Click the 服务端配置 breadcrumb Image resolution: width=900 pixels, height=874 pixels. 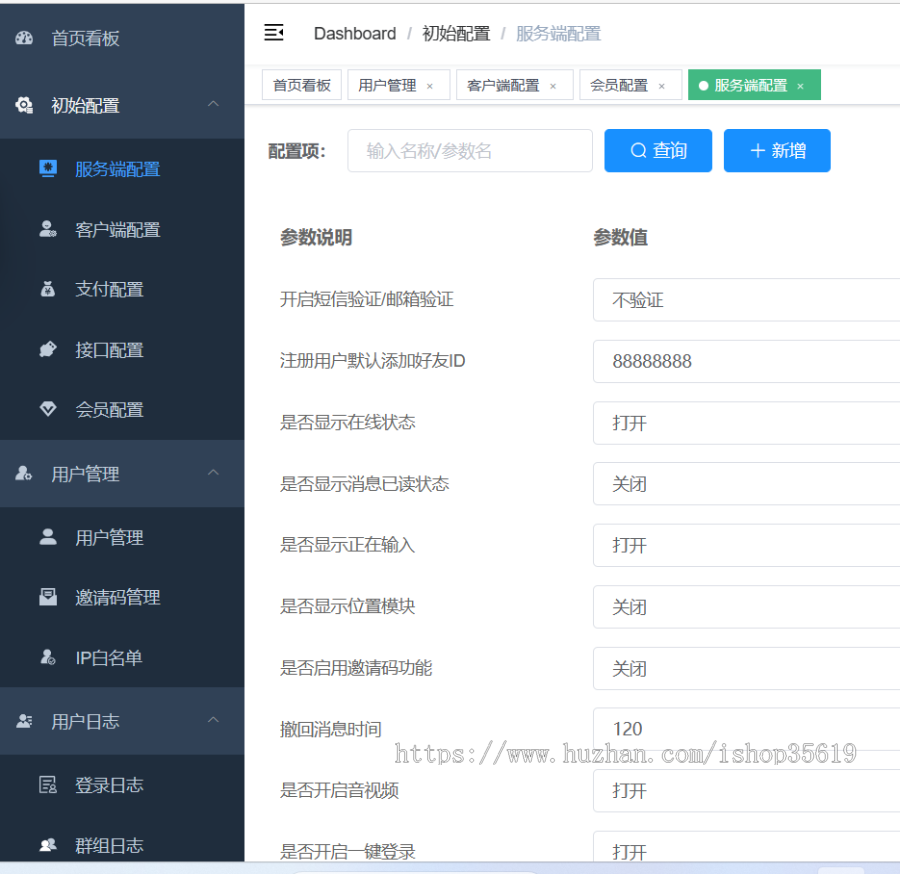point(558,33)
